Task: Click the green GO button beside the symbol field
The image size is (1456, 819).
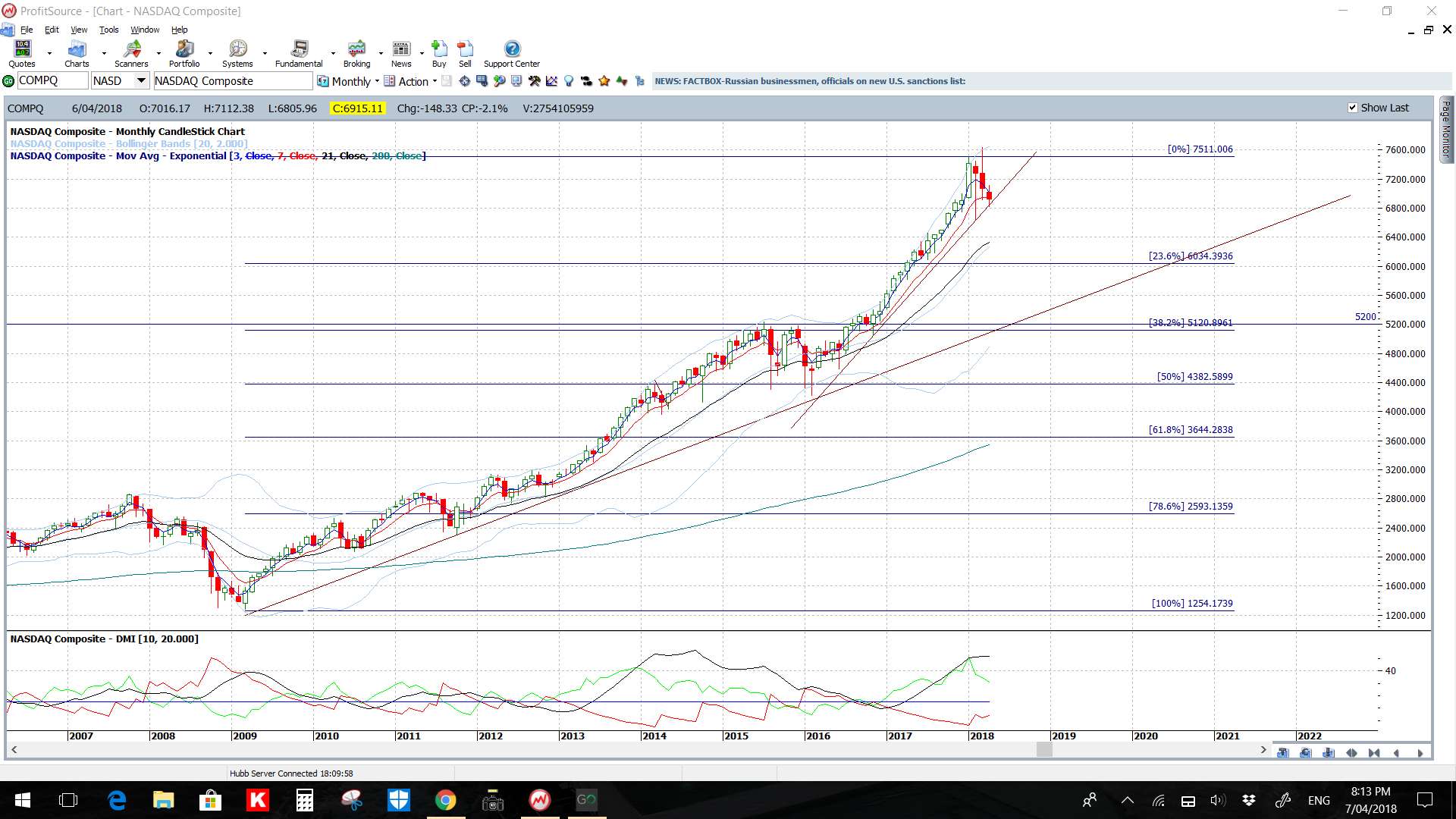Action: pyautogui.click(x=8, y=81)
